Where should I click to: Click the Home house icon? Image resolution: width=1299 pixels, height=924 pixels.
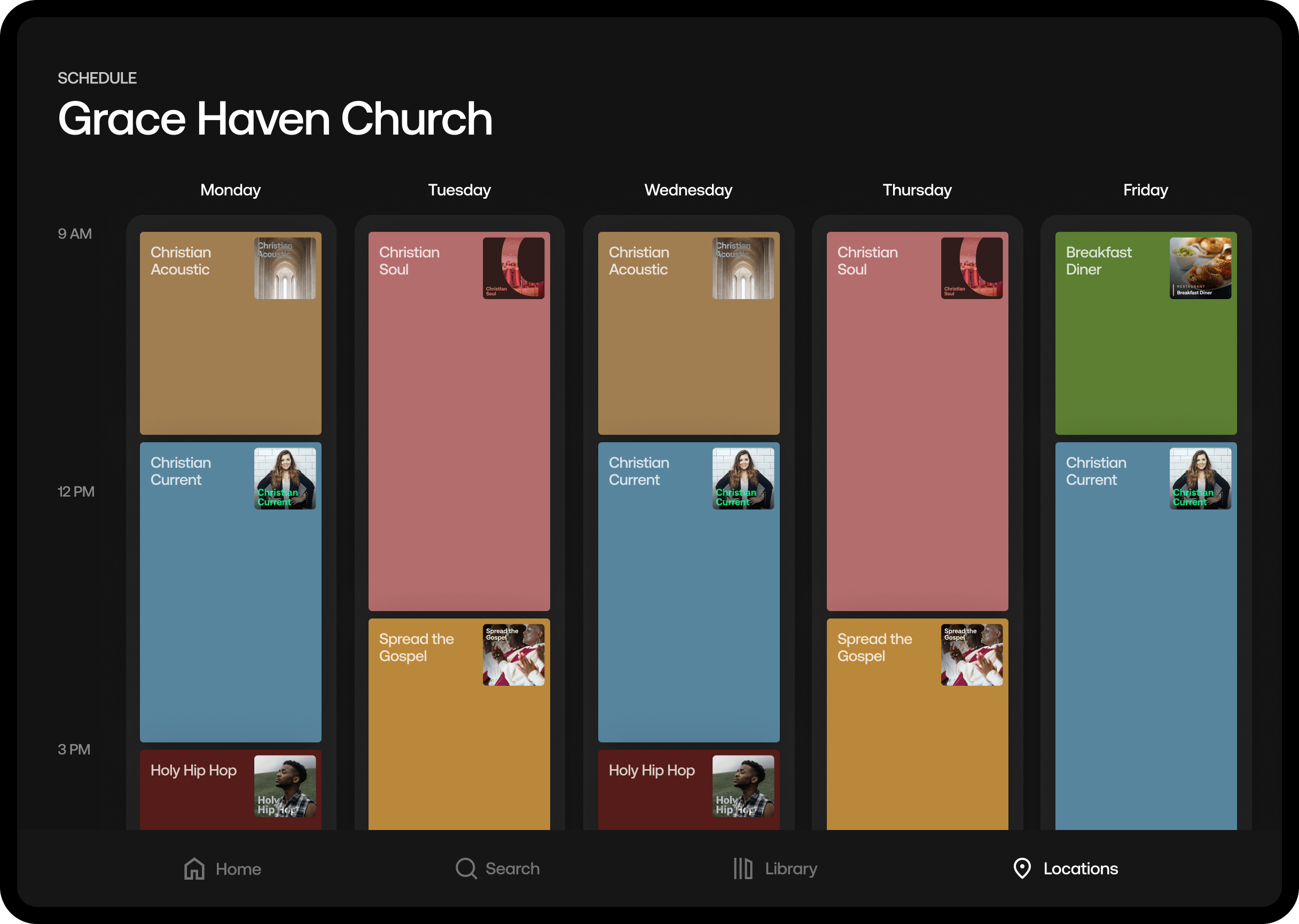pyautogui.click(x=194, y=868)
